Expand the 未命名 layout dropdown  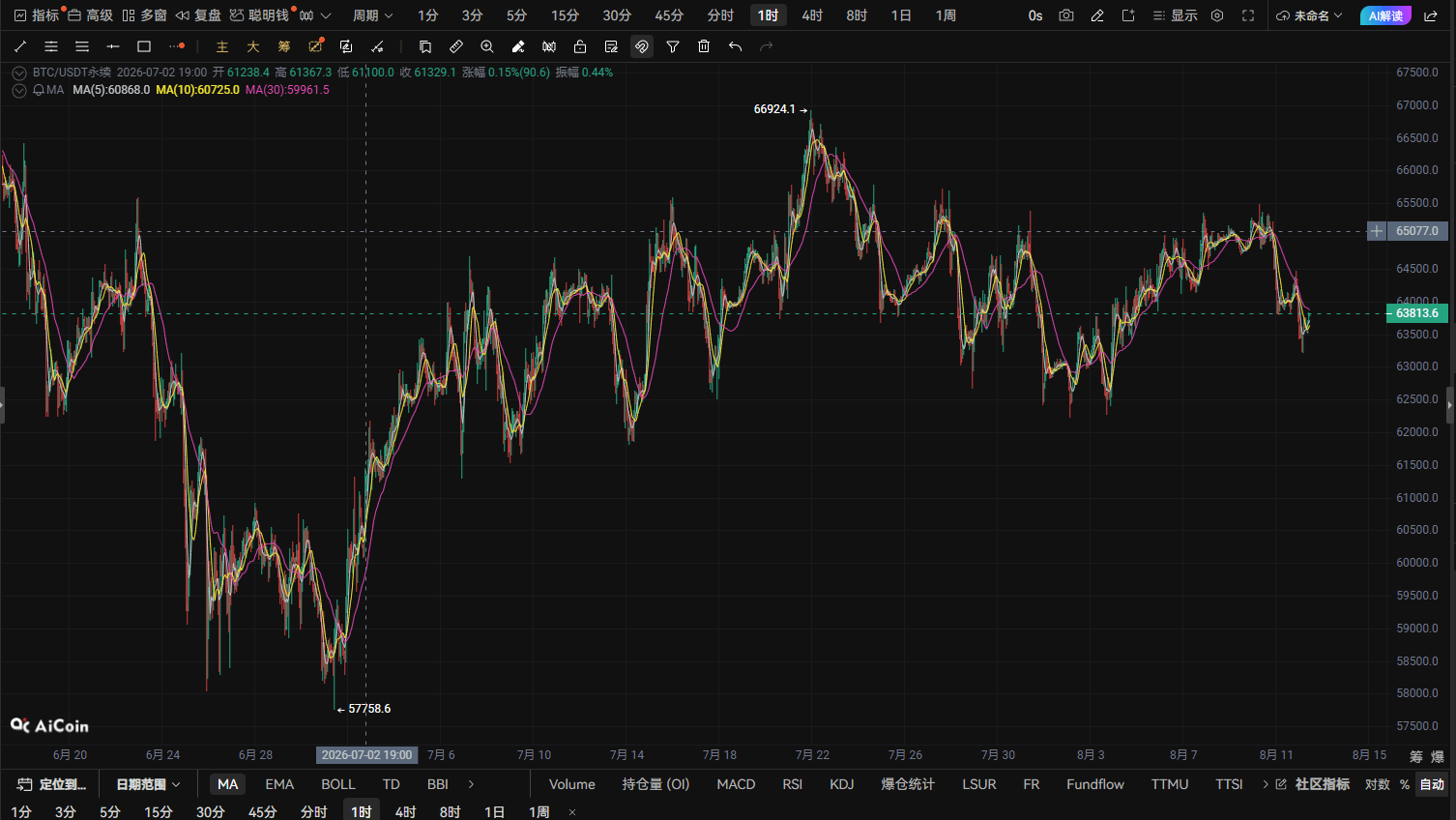click(1310, 15)
